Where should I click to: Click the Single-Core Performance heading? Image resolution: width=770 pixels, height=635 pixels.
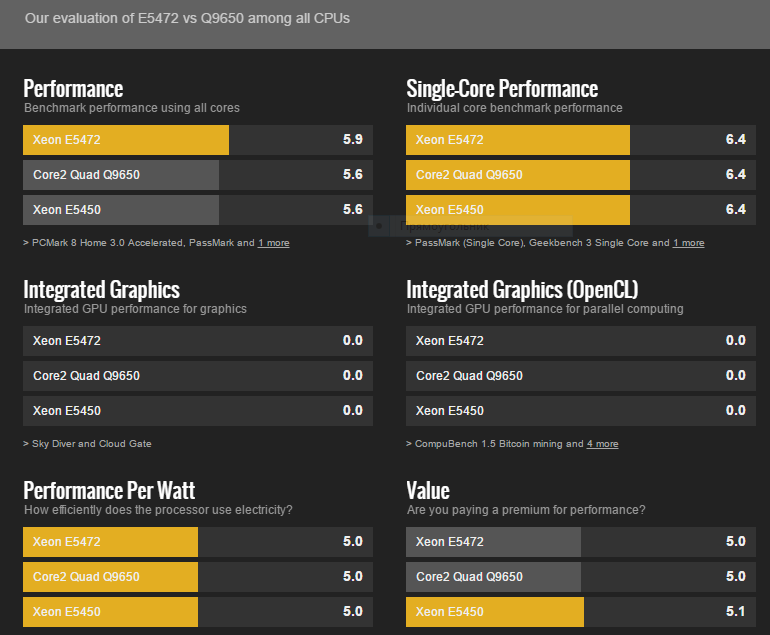coord(502,89)
